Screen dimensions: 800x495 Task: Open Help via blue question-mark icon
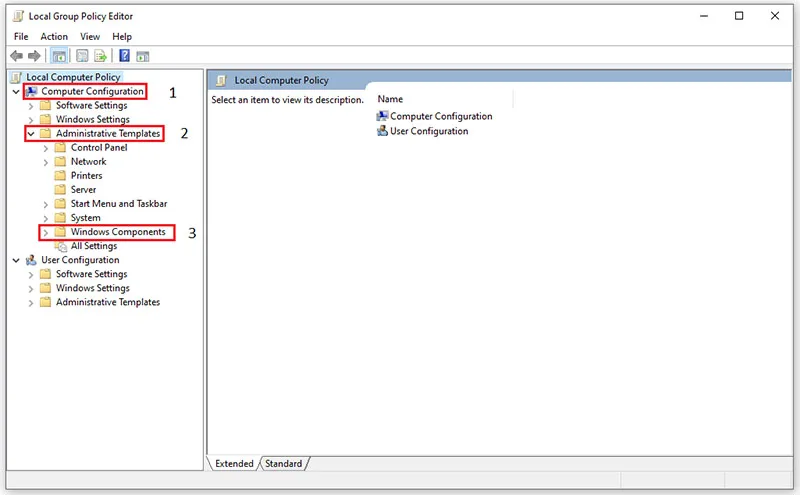(124, 56)
